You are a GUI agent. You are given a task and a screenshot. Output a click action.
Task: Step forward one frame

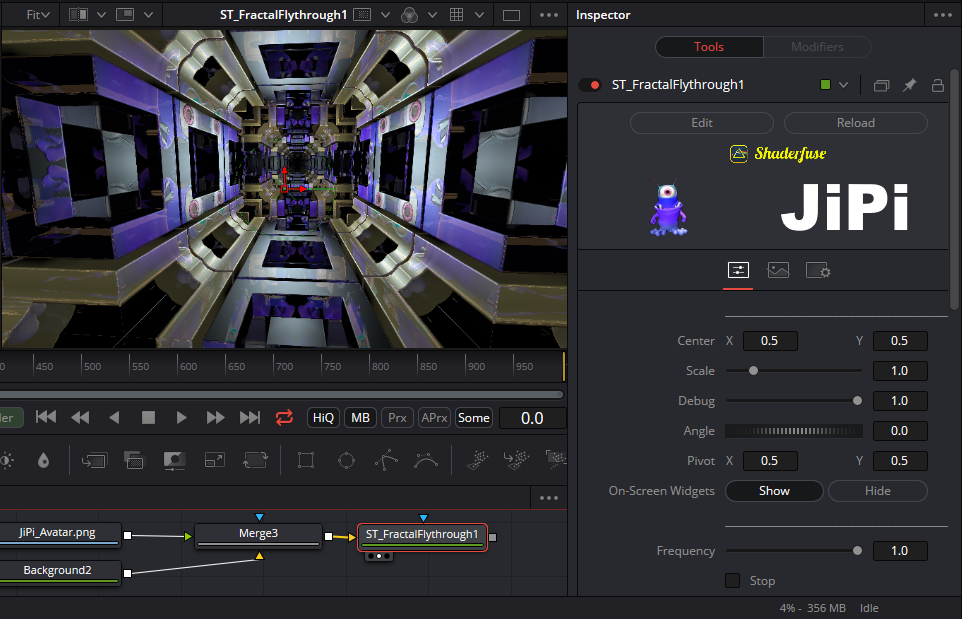tap(215, 417)
